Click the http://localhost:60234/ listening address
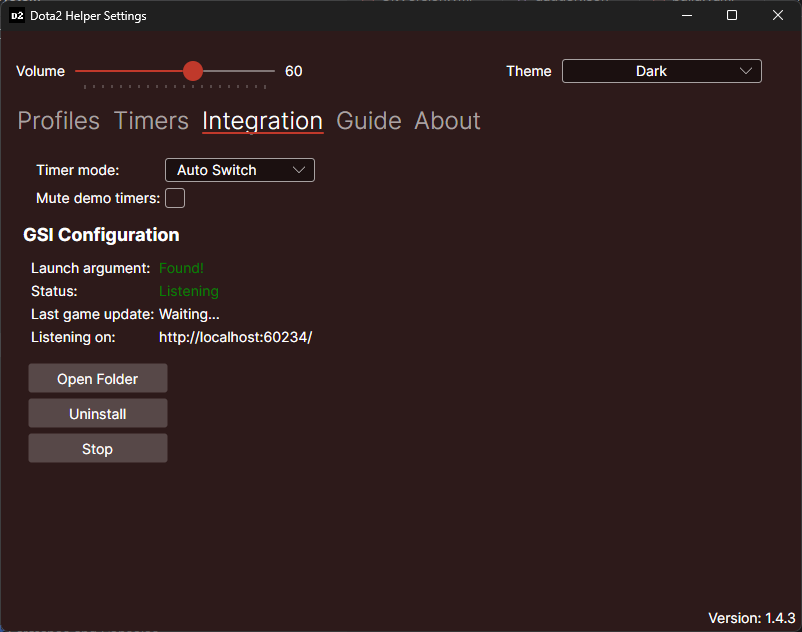 (236, 337)
